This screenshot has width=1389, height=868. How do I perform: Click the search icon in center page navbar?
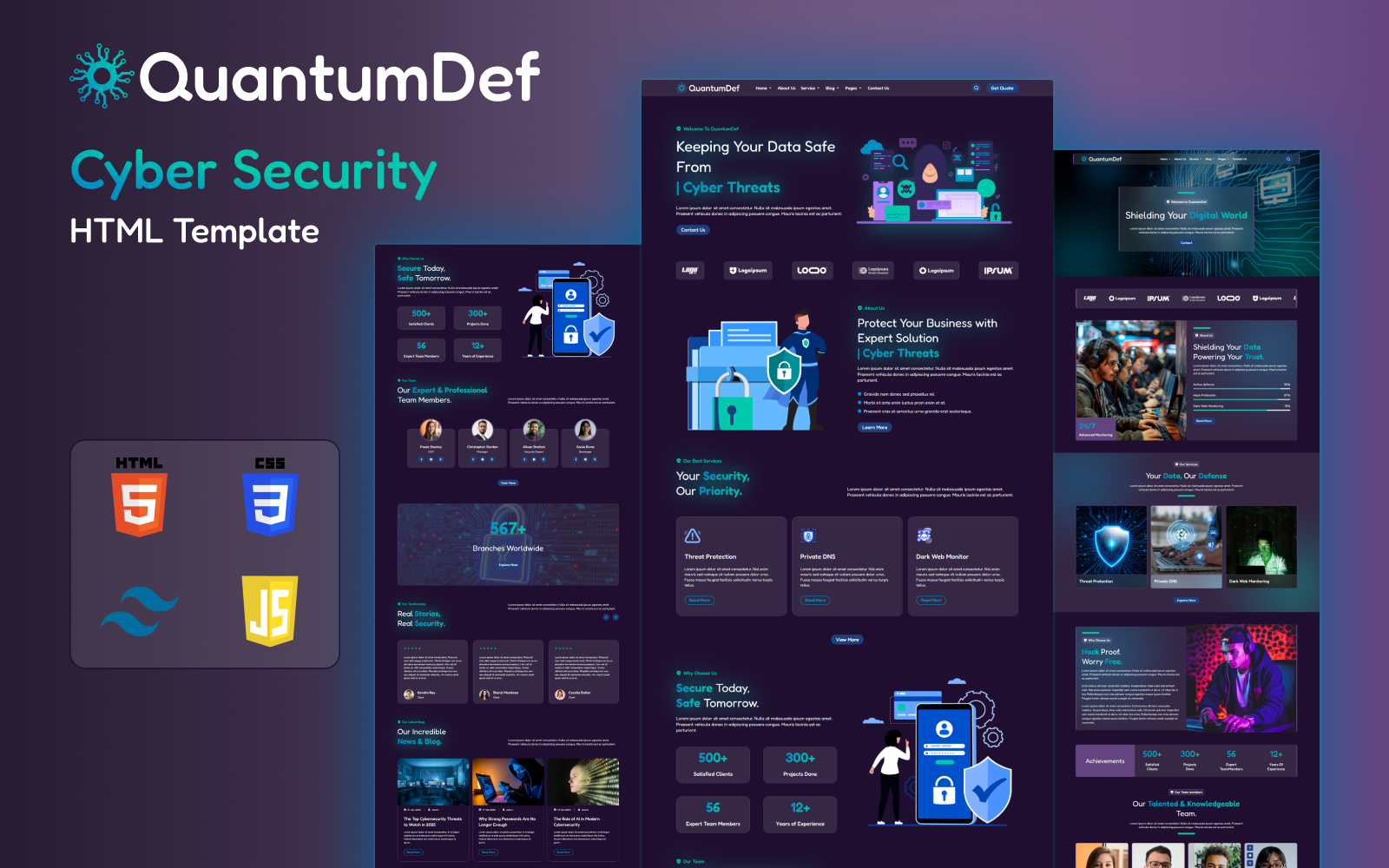(x=976, y=88)
